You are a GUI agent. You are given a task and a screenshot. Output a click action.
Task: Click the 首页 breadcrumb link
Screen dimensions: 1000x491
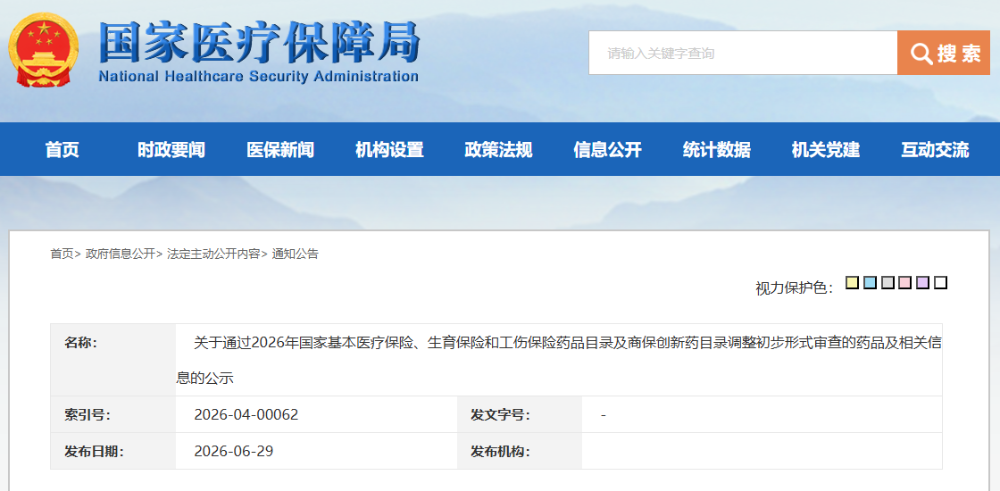[62, 254]
